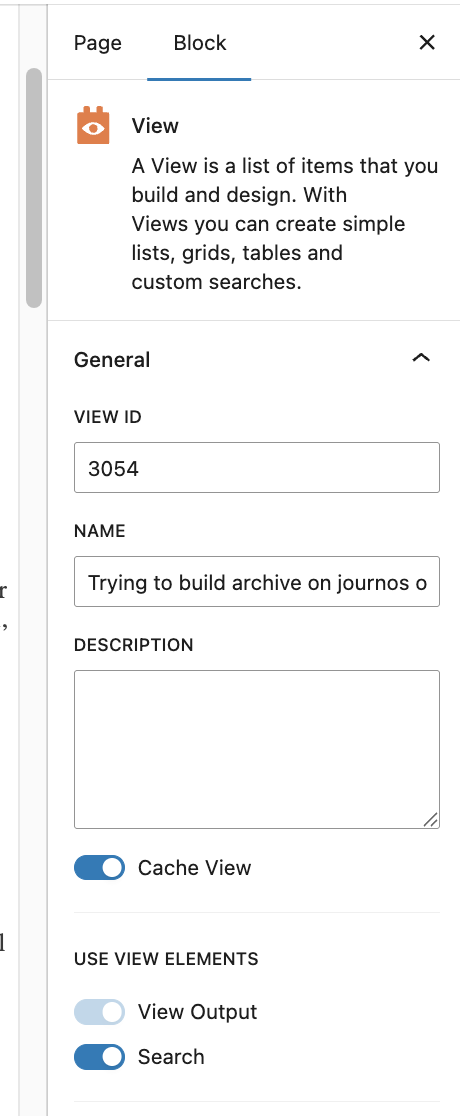Click the description textarea resize handle
This screenshot has height=1116, width=460.
[430, 820]
